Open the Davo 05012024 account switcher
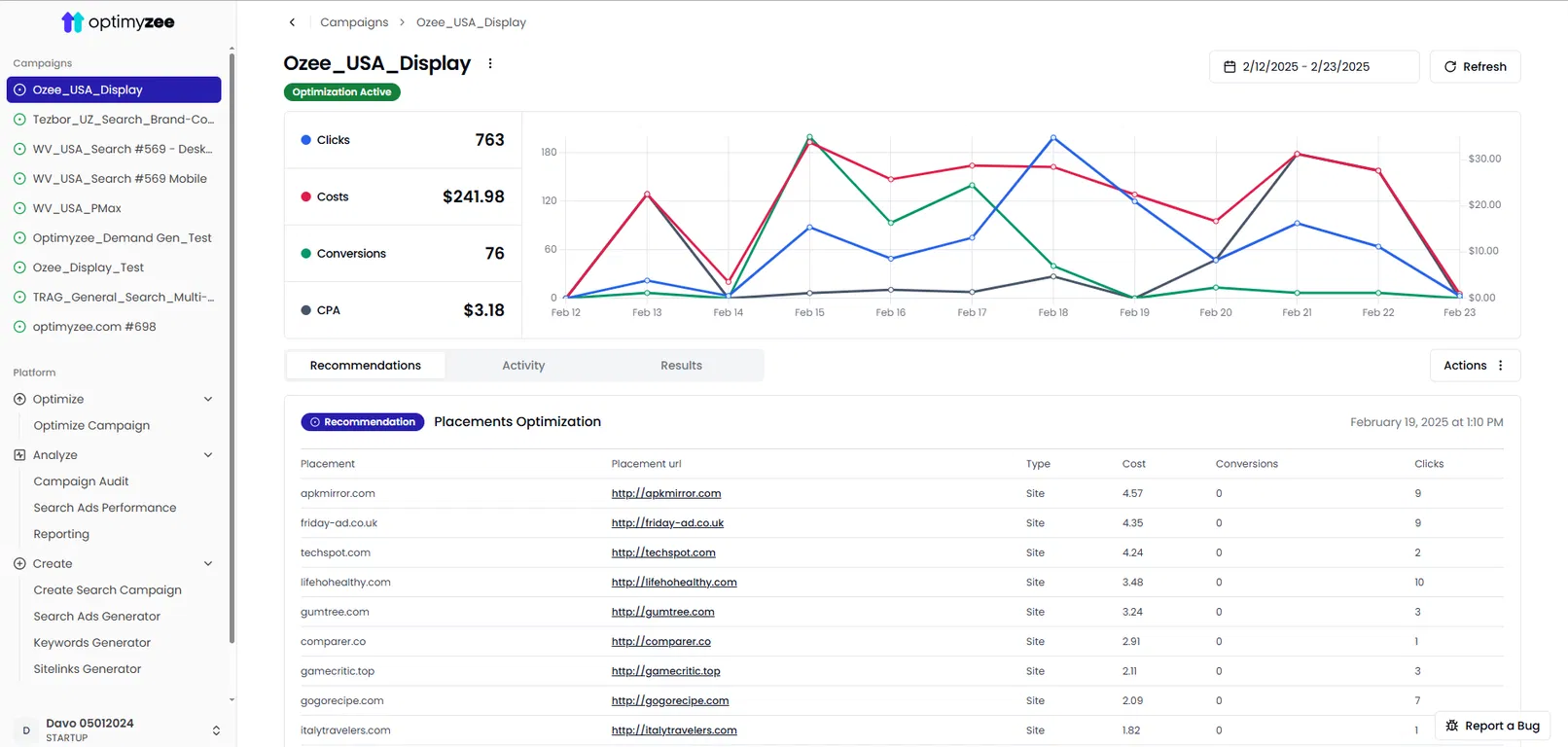1568x747 pixels. pyautogui.click(x=118, y=729)
